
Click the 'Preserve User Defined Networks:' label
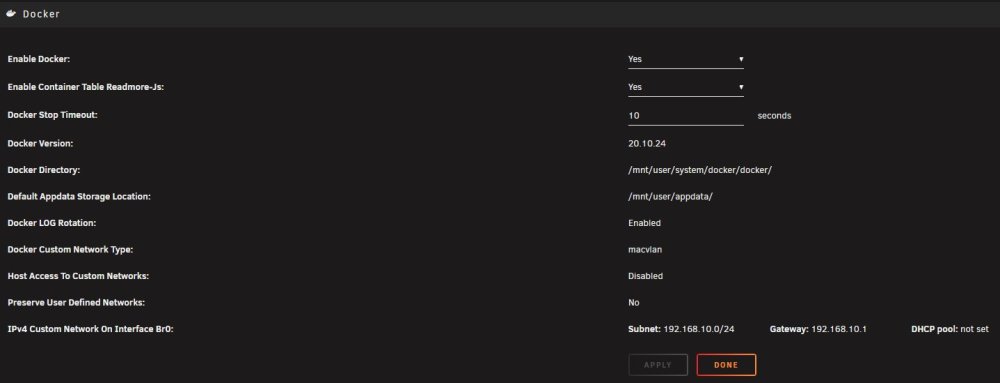point(76,303)
